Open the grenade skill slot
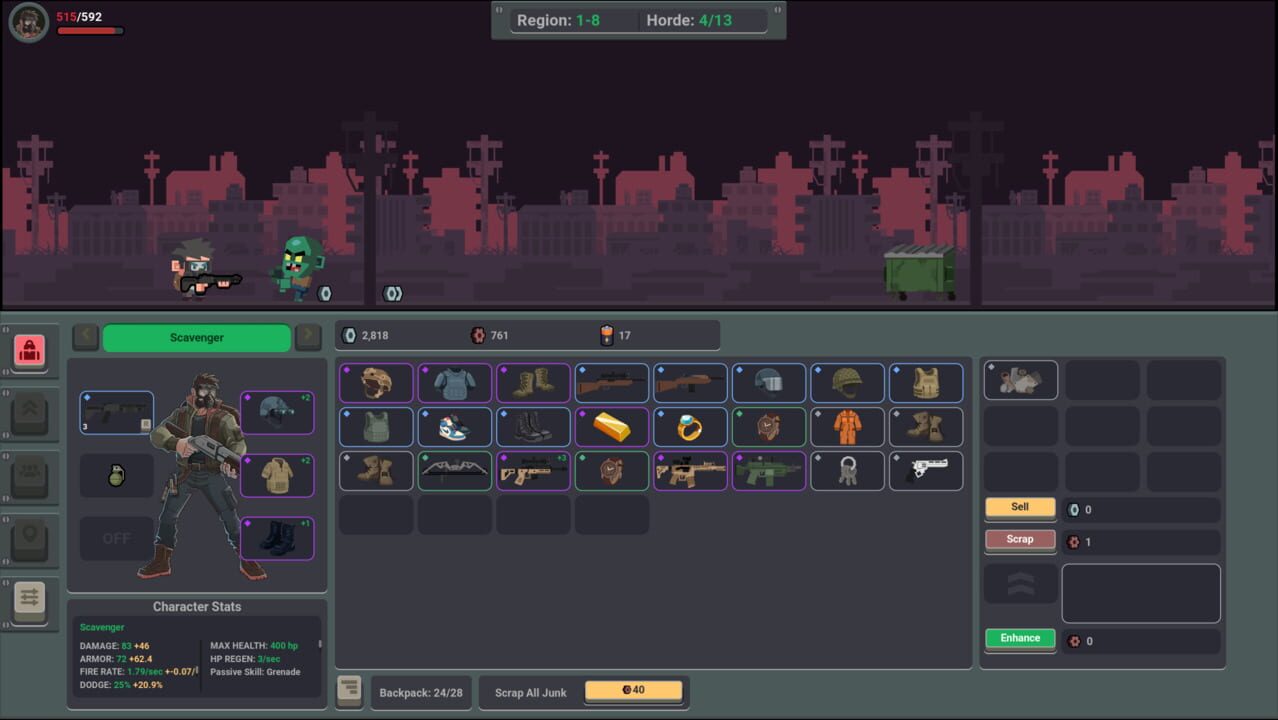 tap(117, 476)
